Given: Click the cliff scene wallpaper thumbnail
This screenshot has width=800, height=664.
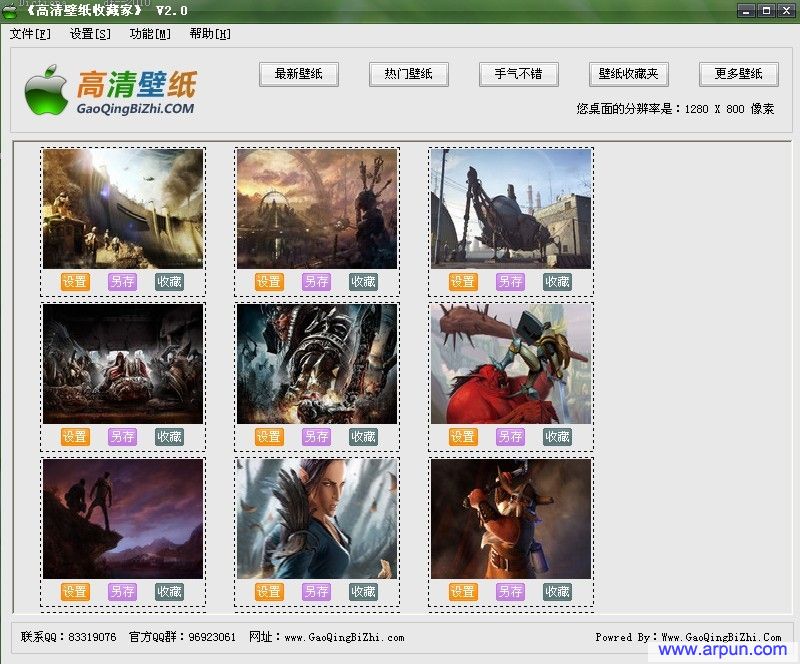Looking at the screenshot, I should pyautogui.click(x=122, y=519).
